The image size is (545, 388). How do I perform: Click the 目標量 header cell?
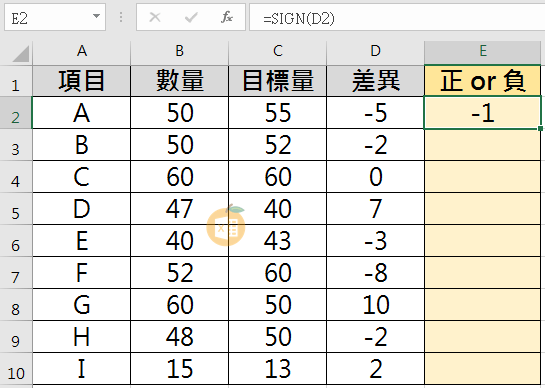[277, 81]
